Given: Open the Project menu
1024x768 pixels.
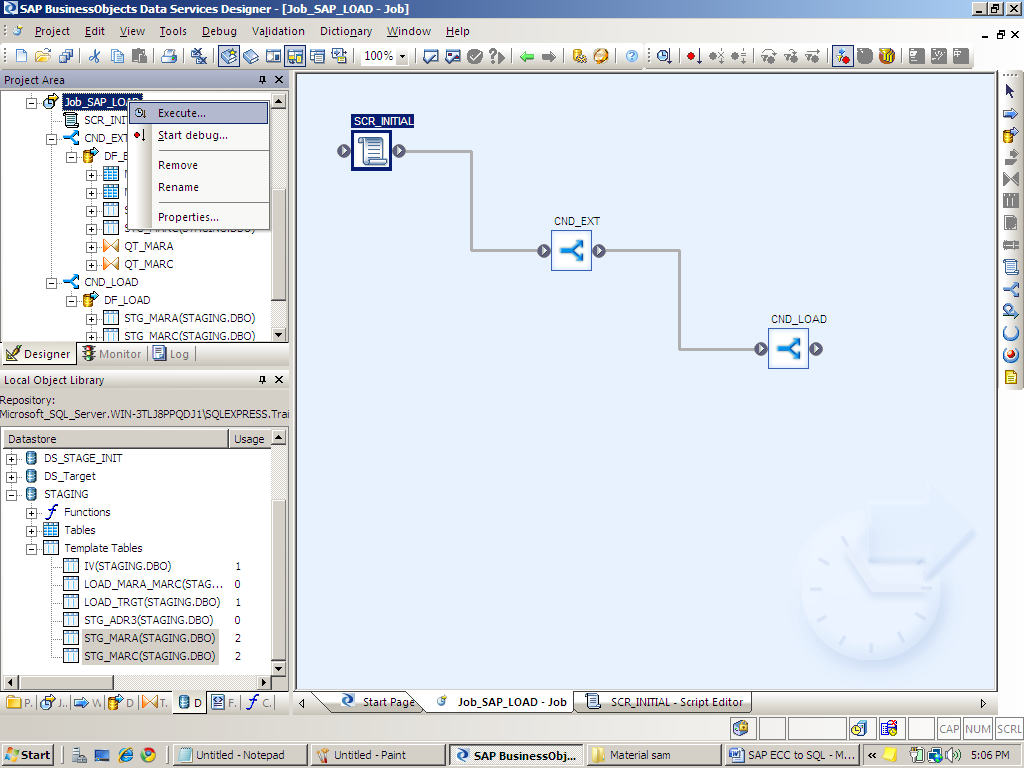Looking at the screenshot, I should [52, 31].
